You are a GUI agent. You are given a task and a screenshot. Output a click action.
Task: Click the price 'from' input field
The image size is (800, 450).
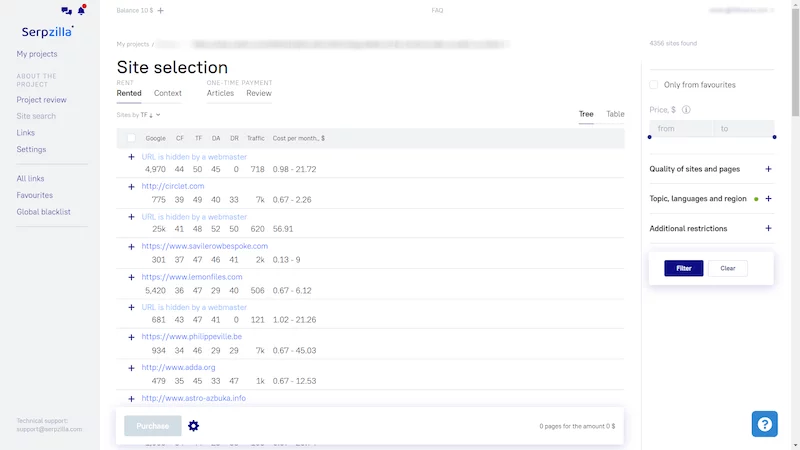680,129
